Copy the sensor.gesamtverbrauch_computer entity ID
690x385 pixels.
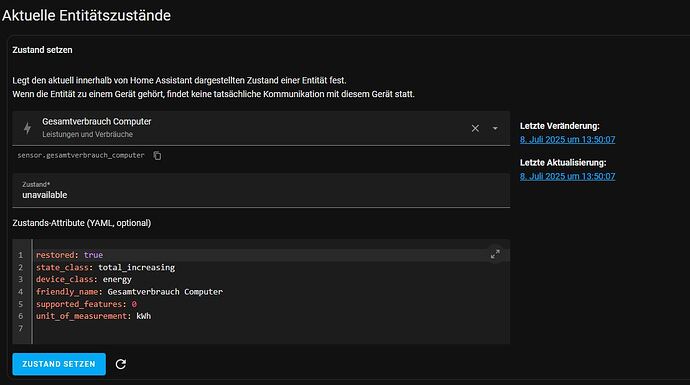(157, 155)
